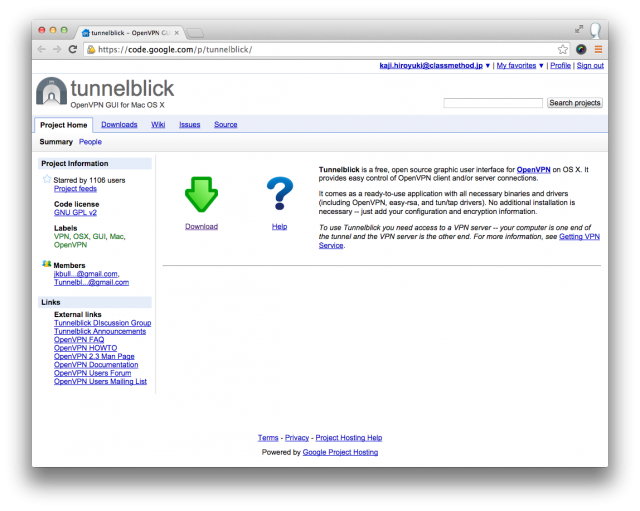This screenshot has height=511, width=640.
Task: Go back using the browser back arrow
Action: [x=42, y=49]
